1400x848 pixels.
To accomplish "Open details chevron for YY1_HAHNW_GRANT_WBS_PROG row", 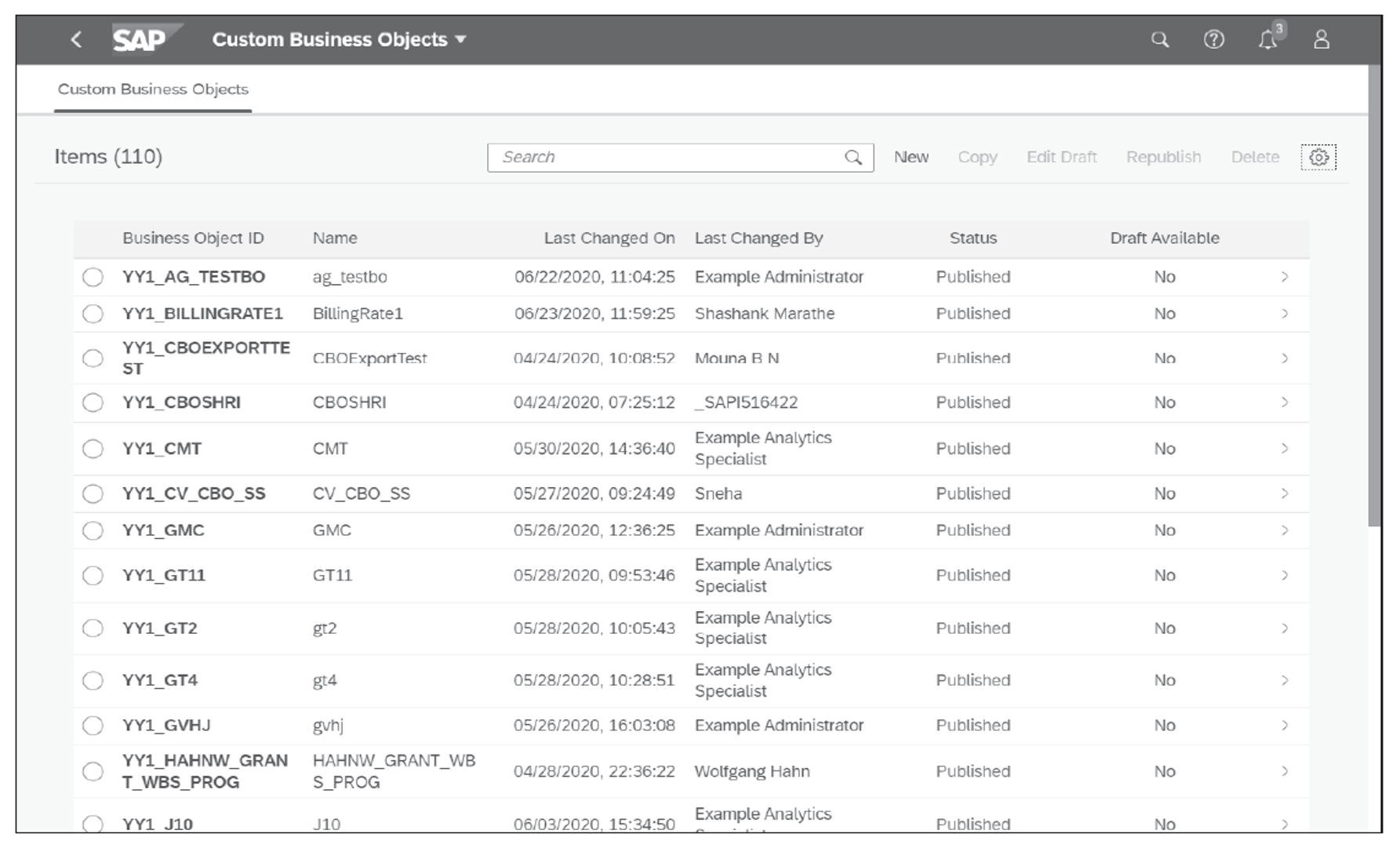I will coord(1285,771).
